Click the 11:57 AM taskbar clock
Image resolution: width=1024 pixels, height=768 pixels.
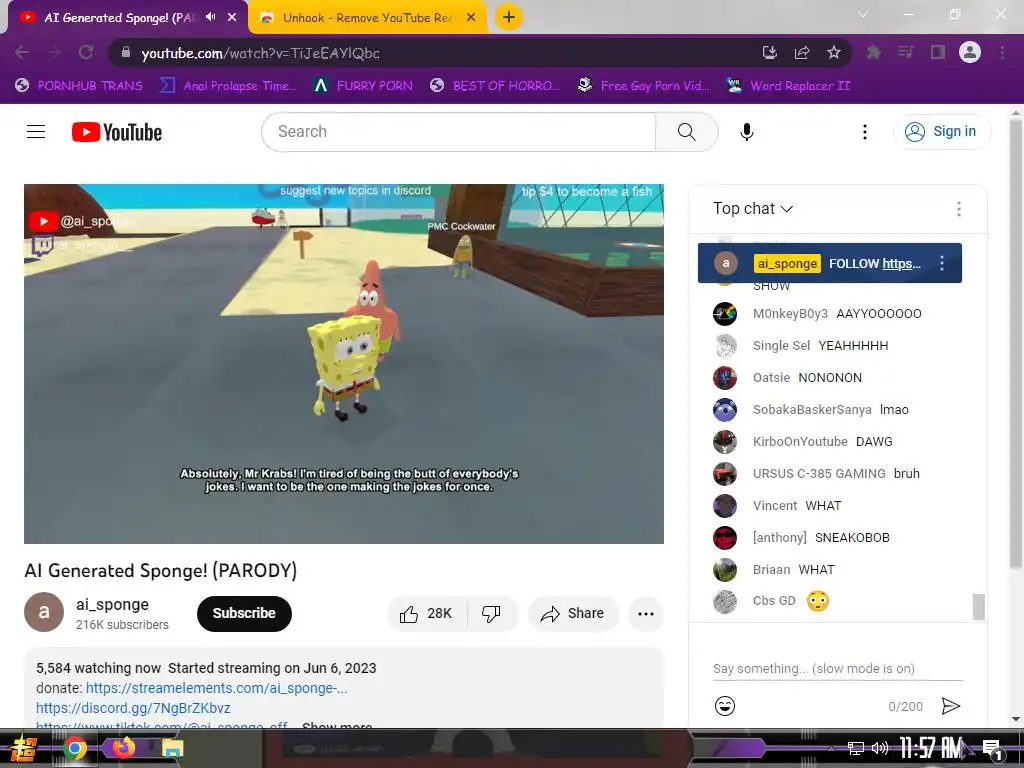click(x=931, y=748)
